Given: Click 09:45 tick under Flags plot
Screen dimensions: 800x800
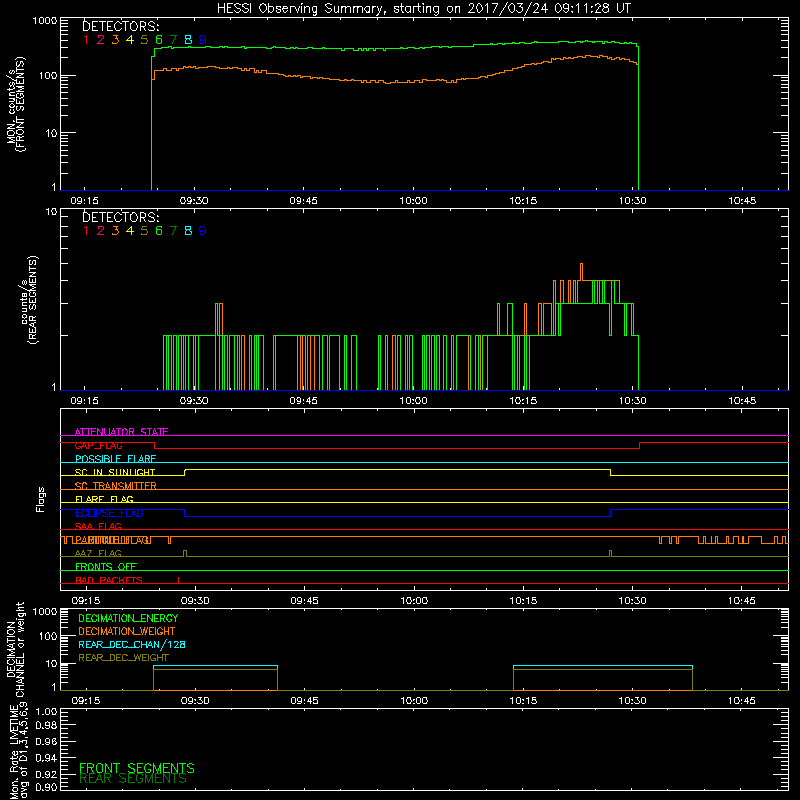Looking at the screenshot, I should click(305, 601).
